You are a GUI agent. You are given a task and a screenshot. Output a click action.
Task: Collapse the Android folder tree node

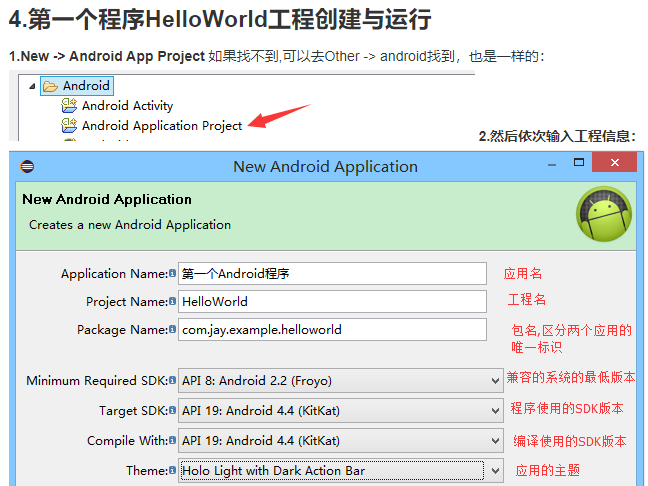tap(32, 86)
